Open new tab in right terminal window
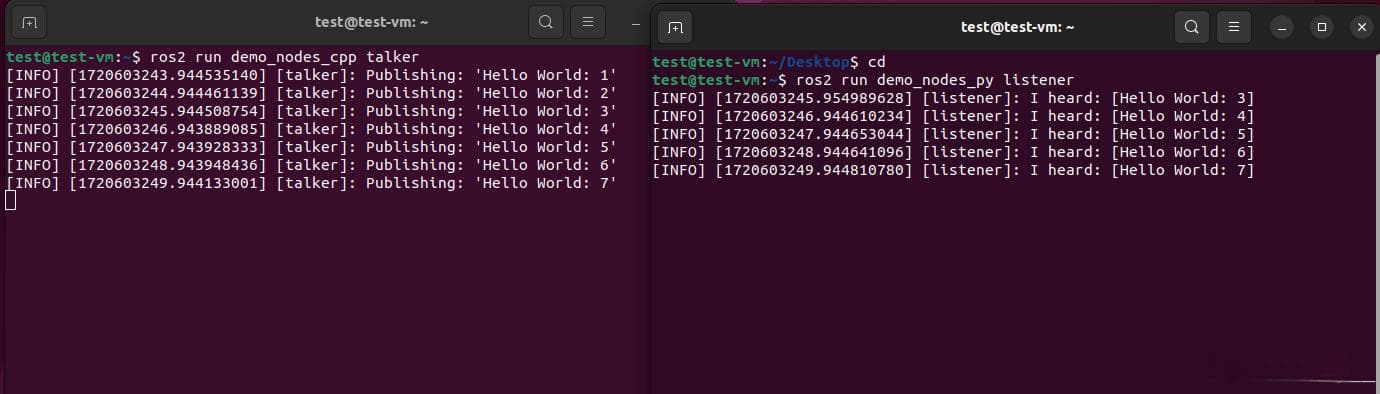This screenshot has height=394, width=1380. 676,27
